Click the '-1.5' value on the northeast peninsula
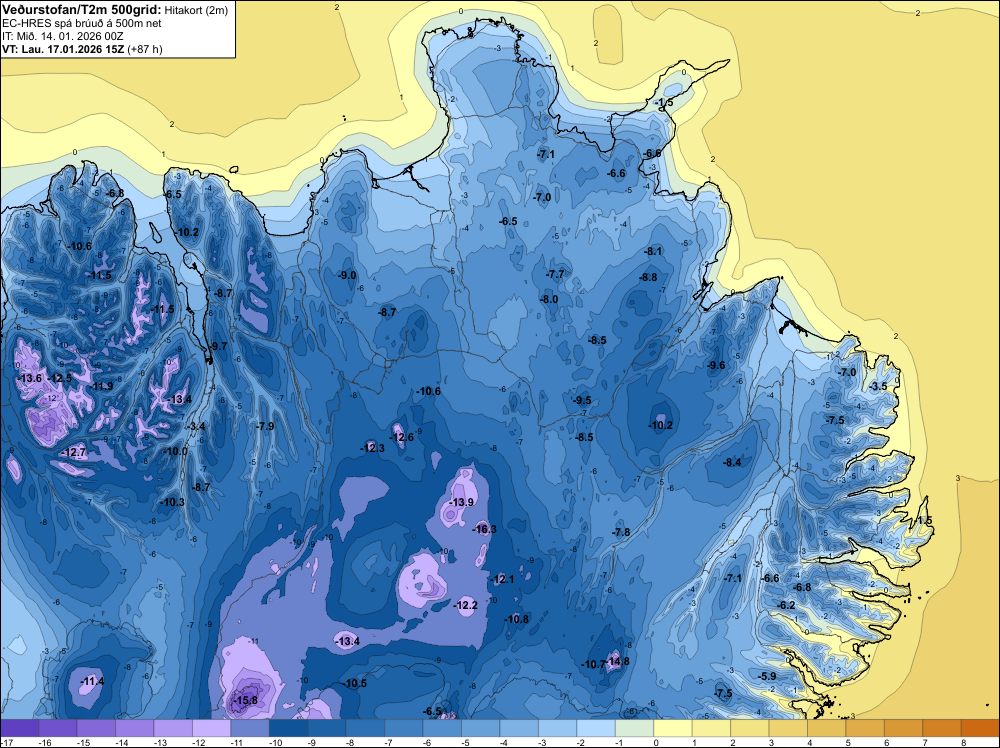This screenshot has width=1000, height=748. 665,103
